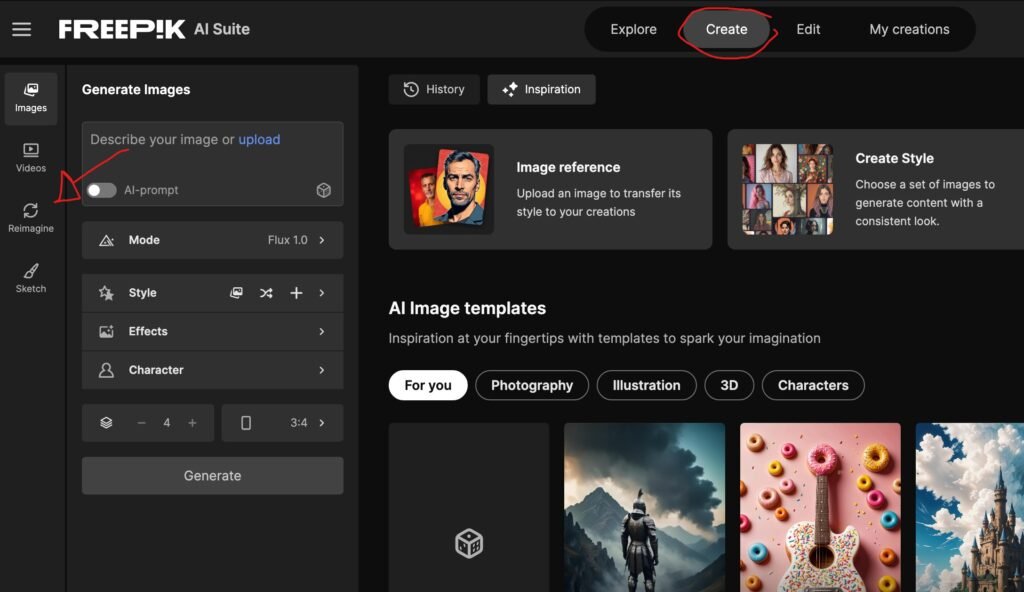Viewport: 1024px width, 592px height.
Task: Select the donut guitar template
Action: 820,507
